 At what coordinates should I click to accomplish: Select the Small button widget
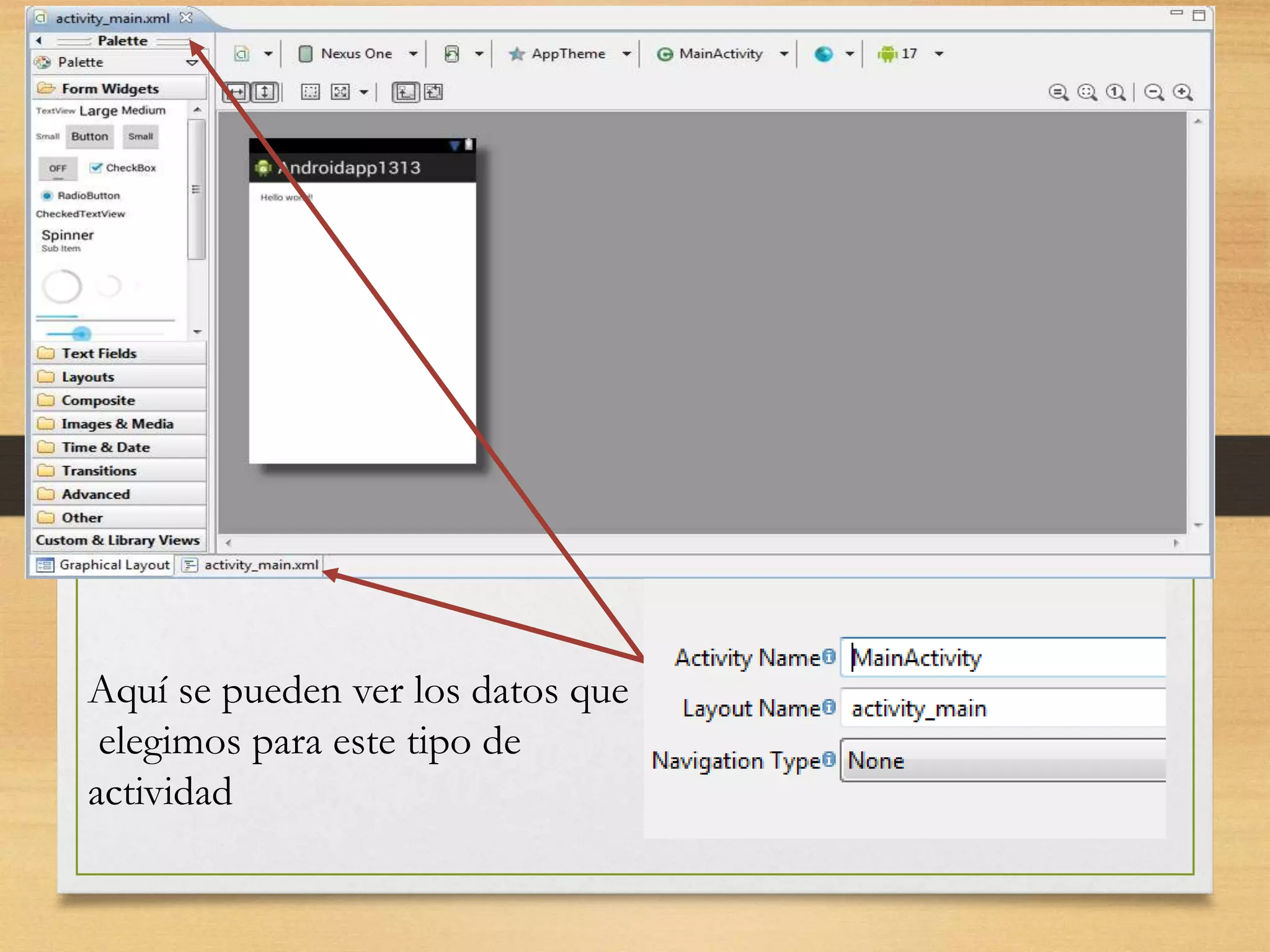pyautogui.click(x=141, y=136)
